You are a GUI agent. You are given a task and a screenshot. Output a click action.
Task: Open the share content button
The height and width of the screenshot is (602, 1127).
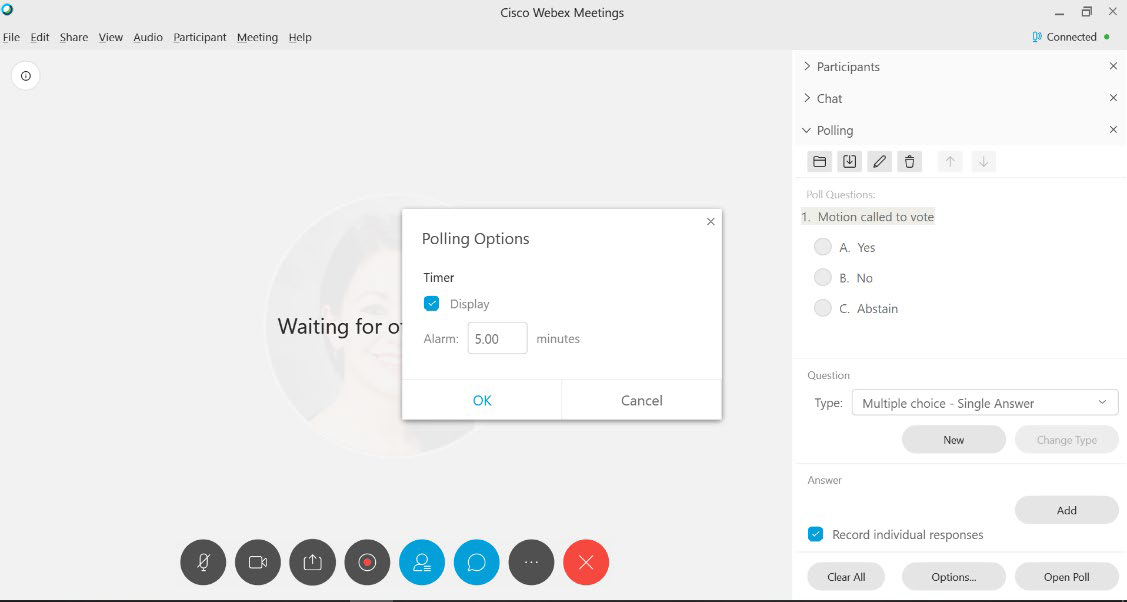pyautogui.click(x=313, y=562)
